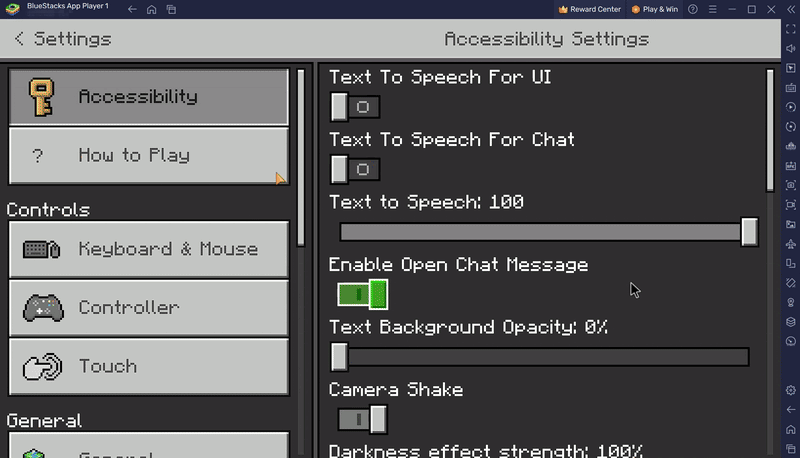The height and width of the screenshot is (458, 800).
Task: Go back using the Settings back chevron
Action: pos(19,40)
